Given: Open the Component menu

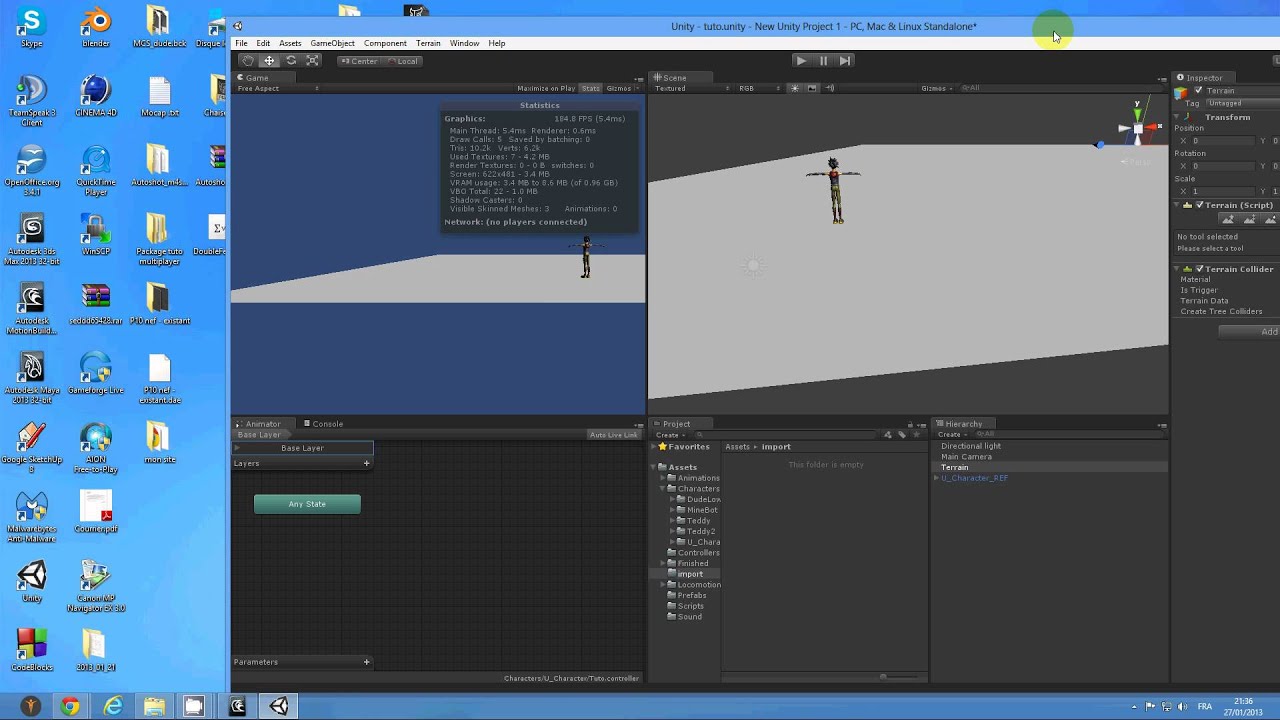Looking at the screenshot, I should tap(385, 43).
